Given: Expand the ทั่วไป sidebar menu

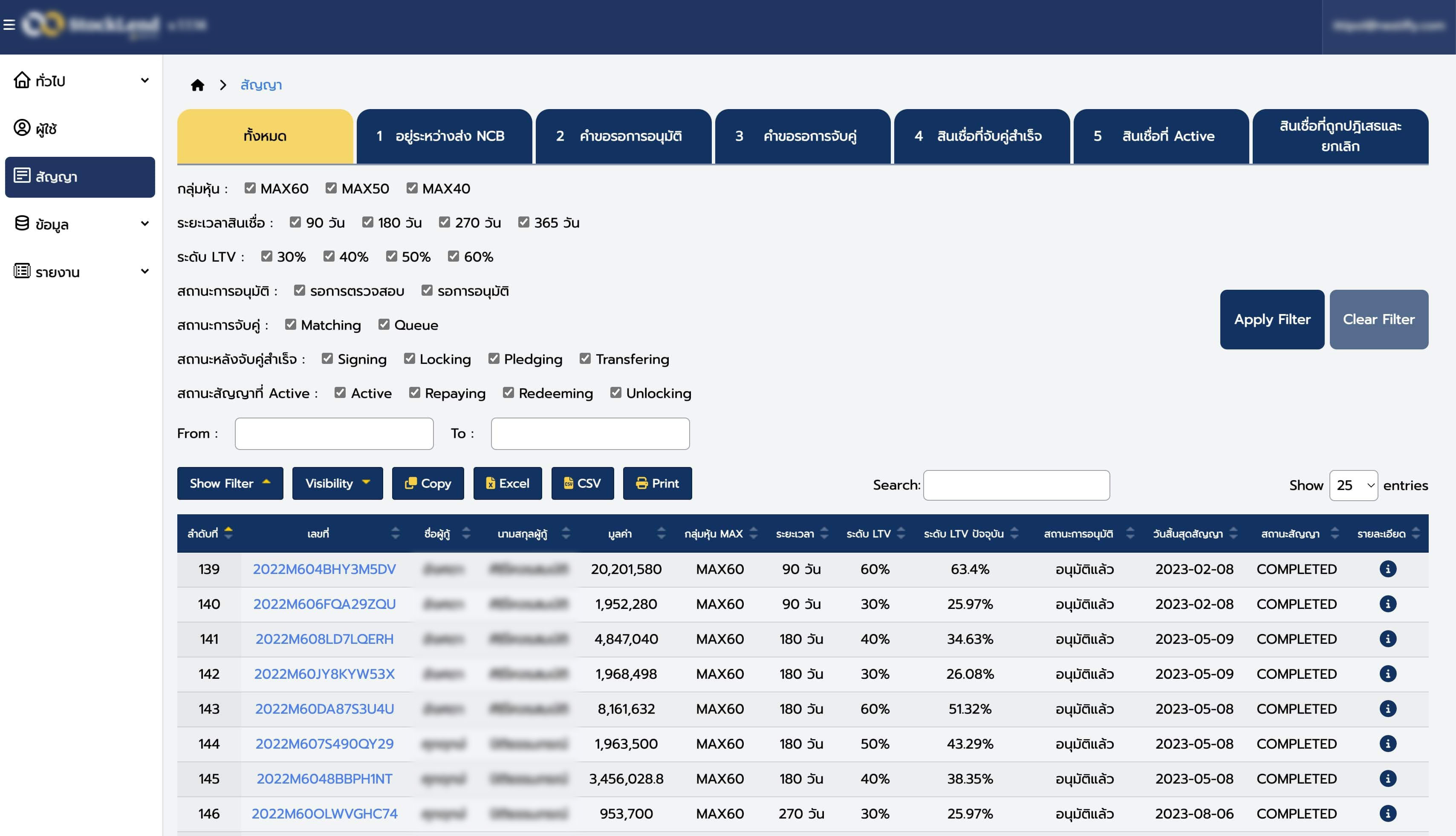Looking at the screenshot, I should pos(80,81).
